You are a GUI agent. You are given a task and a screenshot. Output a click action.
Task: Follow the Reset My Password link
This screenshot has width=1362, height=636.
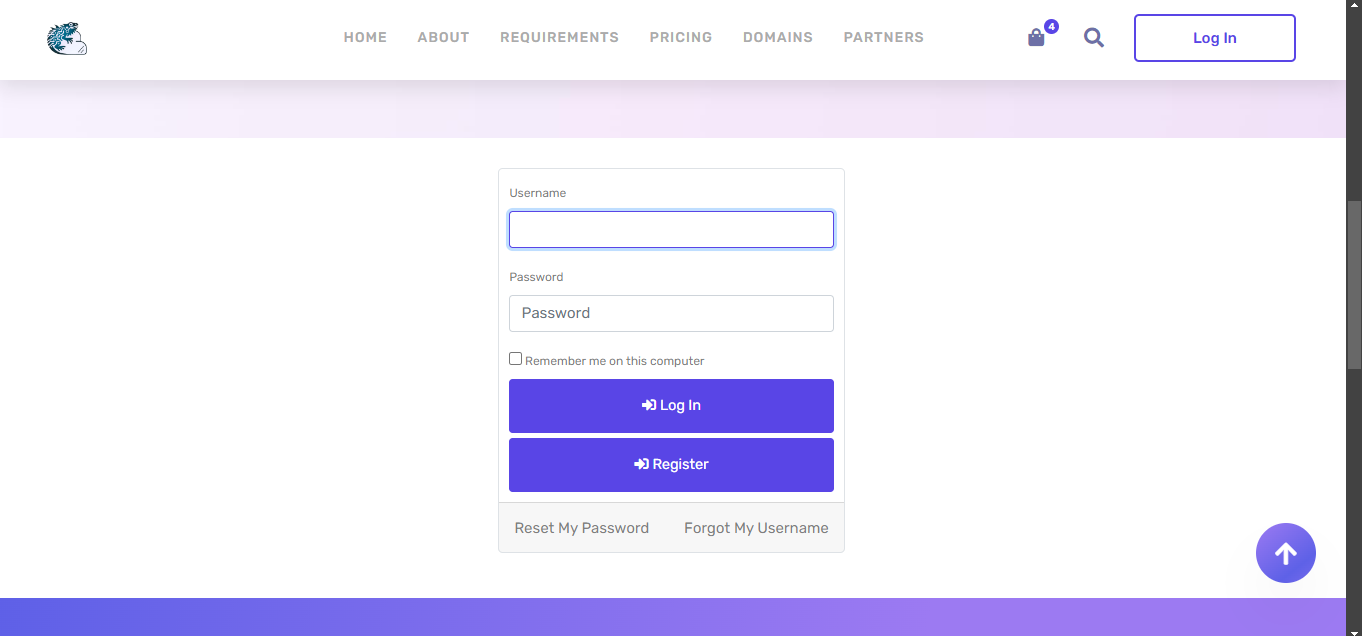pyautogui.click(x=581, y=528)
